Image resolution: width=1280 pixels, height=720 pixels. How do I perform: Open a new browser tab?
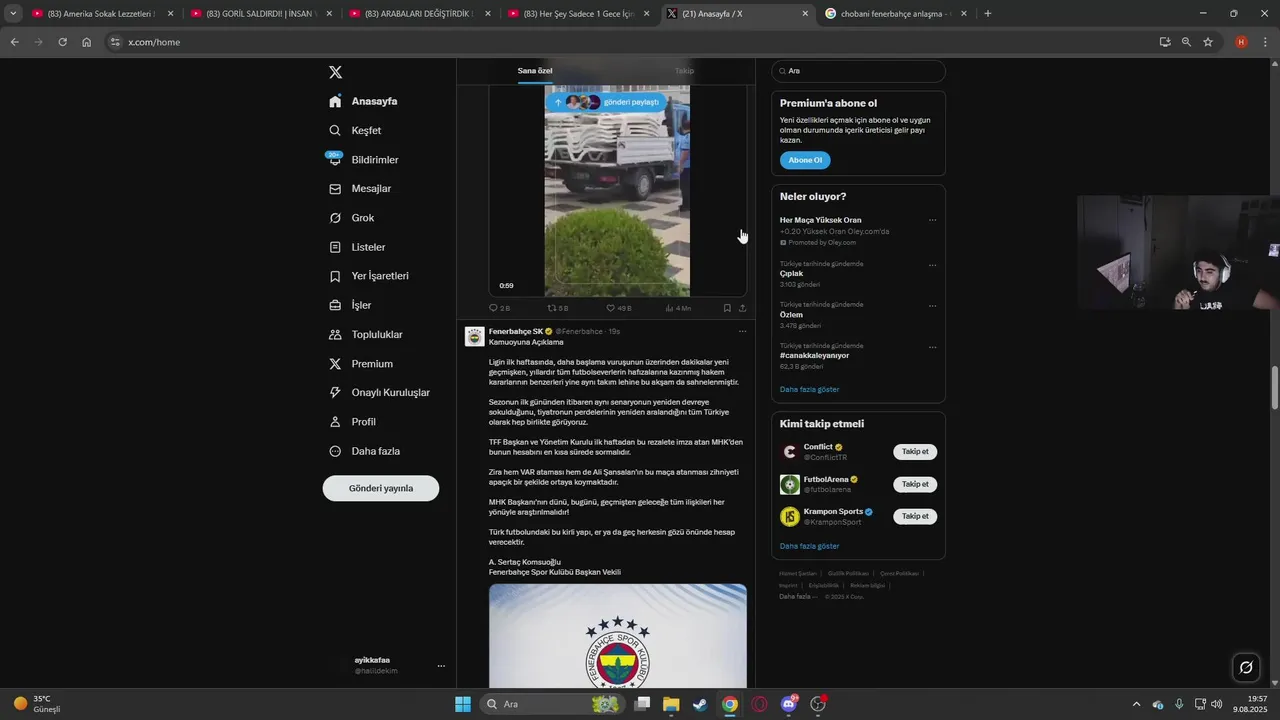point(988,14)
